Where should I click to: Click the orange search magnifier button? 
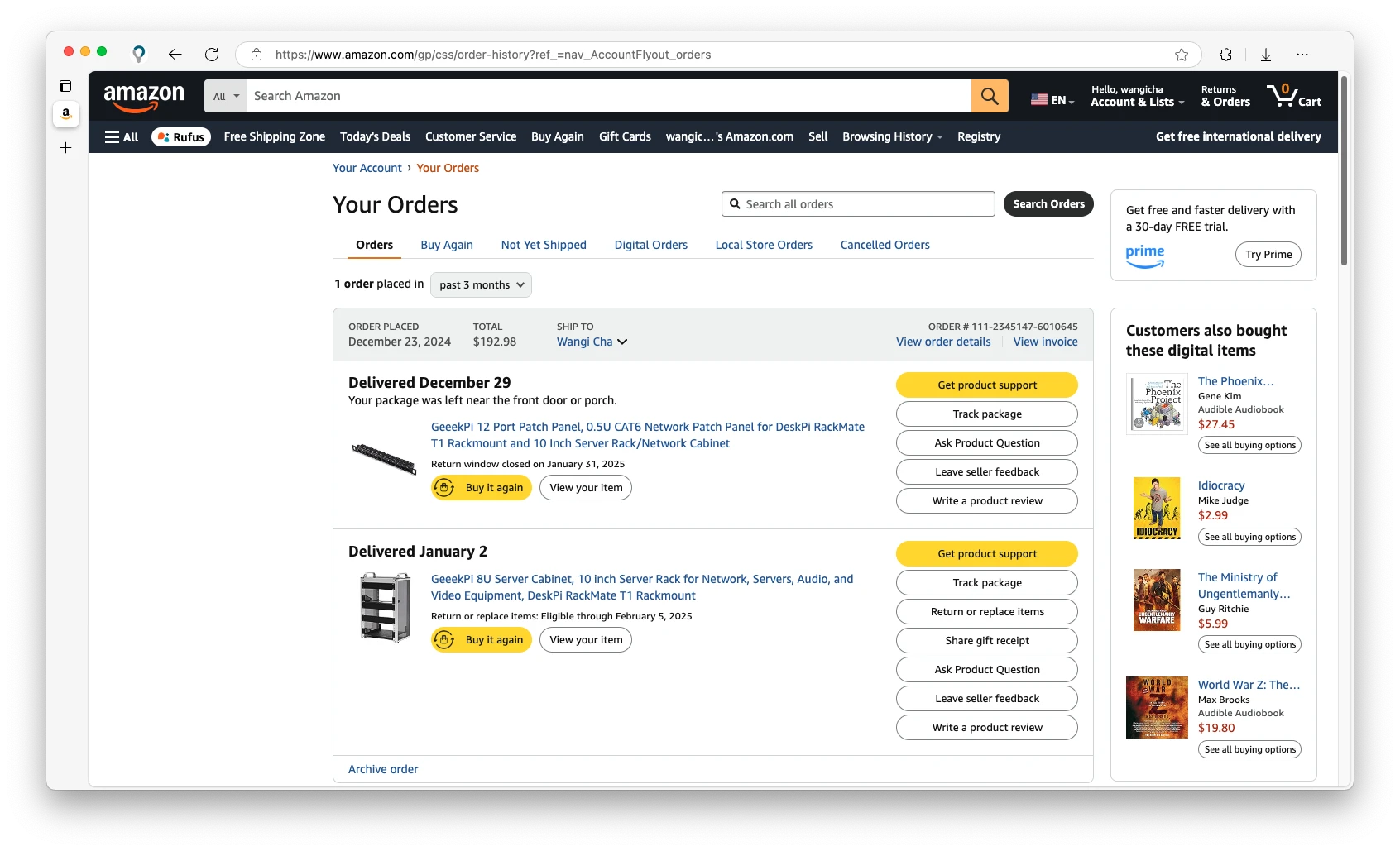[x=990, y=96]
